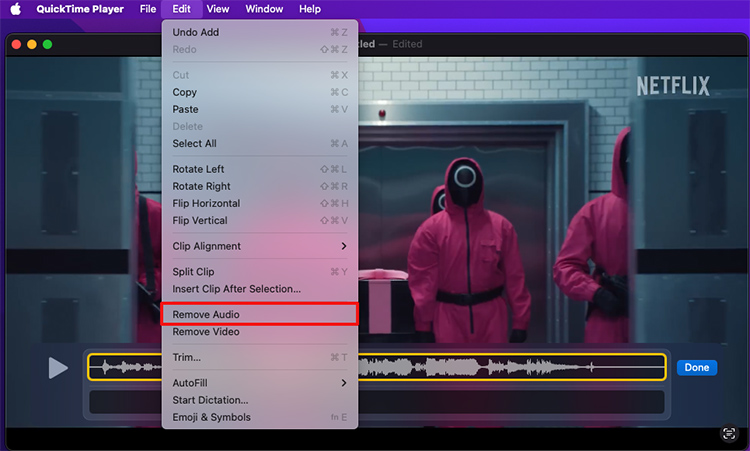The width and height of the screenshot is (750, 451).
Task: Close the QuickTime window with red button
Action: coord(16,44)
